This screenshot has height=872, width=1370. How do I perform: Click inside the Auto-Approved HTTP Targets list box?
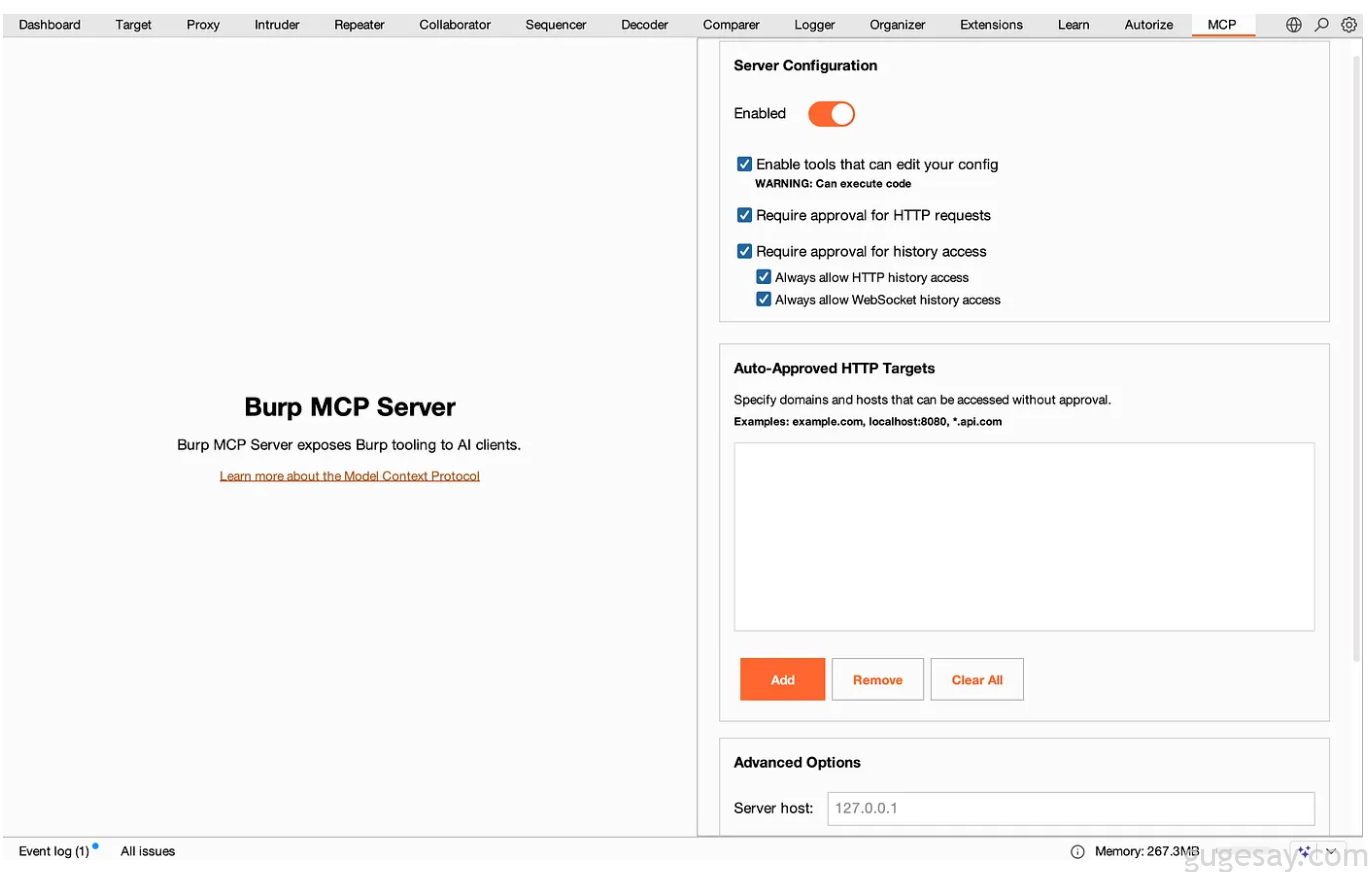pyautogui.click(x=1024, y=537)
